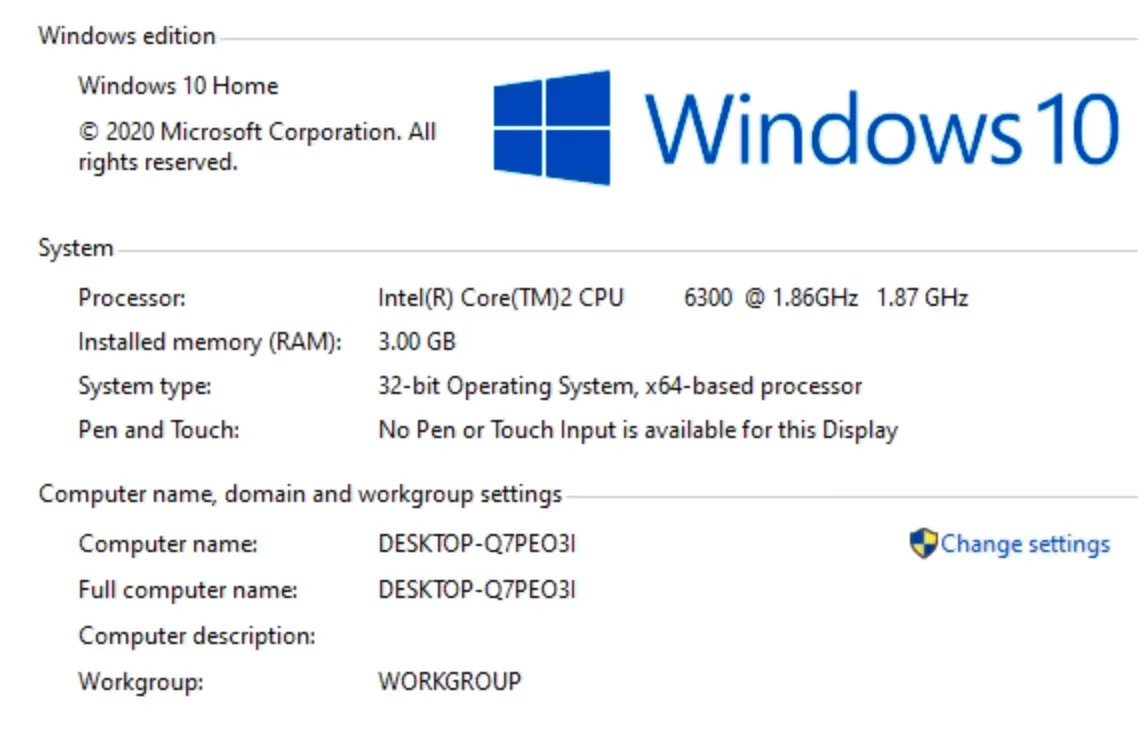The width and height of the screenshot is (1146, 730).
Task: Click the Installed memory (RAM): label
Action: pos(210,342)
